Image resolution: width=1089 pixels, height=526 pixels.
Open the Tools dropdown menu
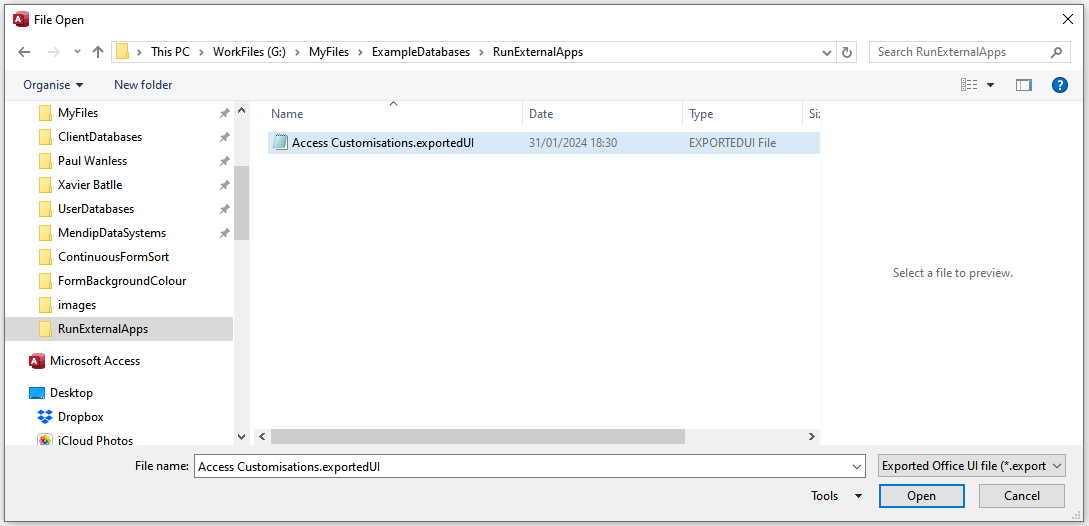point(836,495)
